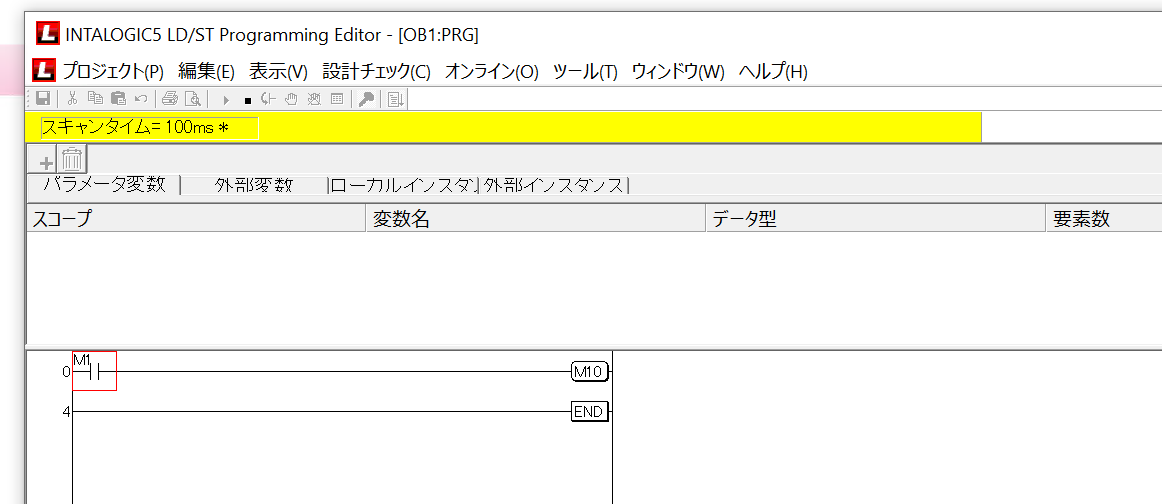Open the オンライン(O) menu

click(x=491, y=71)
